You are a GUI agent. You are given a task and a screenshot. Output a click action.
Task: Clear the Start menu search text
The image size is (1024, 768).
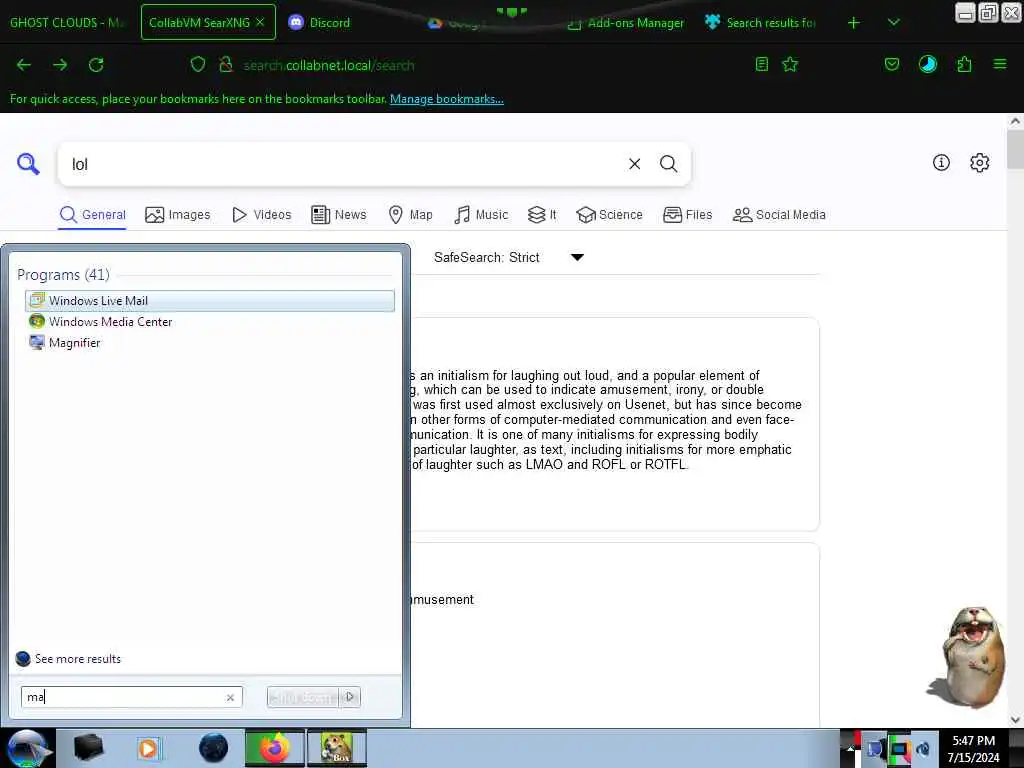pos(230,697)
